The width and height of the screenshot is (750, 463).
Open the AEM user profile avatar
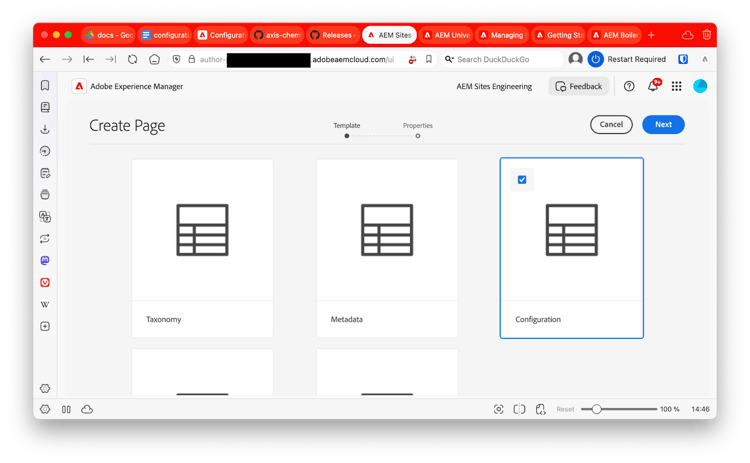(700, 86)
